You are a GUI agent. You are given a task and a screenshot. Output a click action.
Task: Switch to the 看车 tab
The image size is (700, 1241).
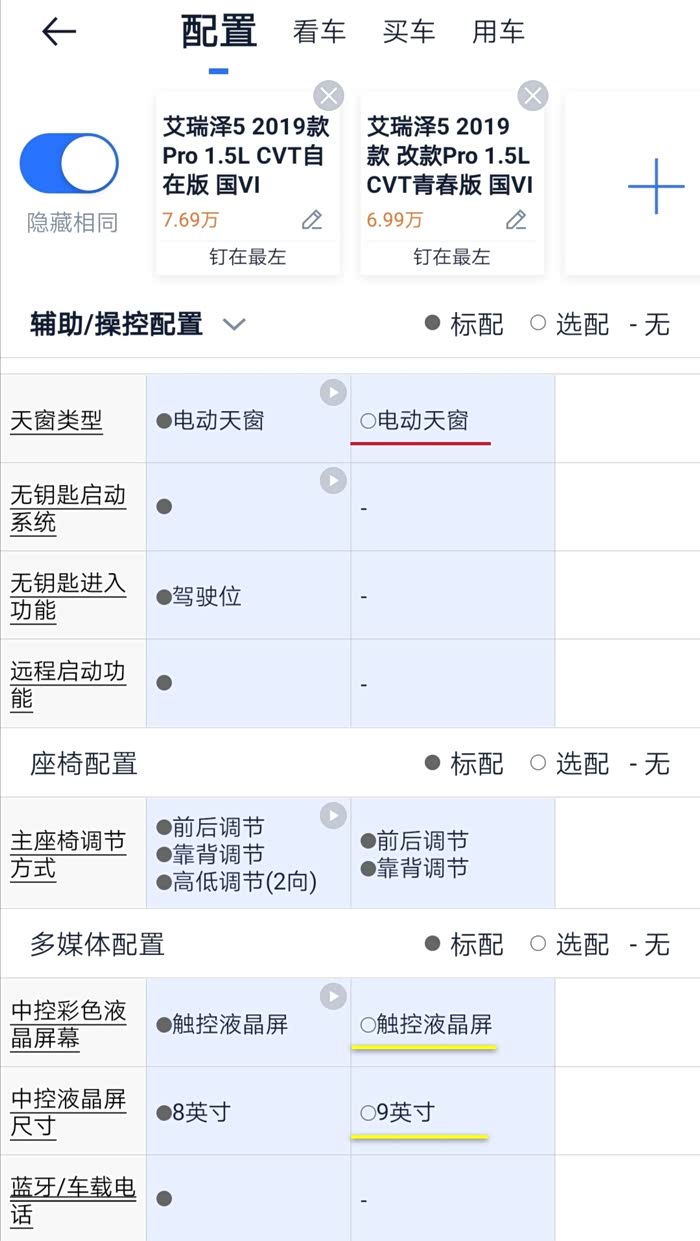pyautogui.click(x=319, y=32)
